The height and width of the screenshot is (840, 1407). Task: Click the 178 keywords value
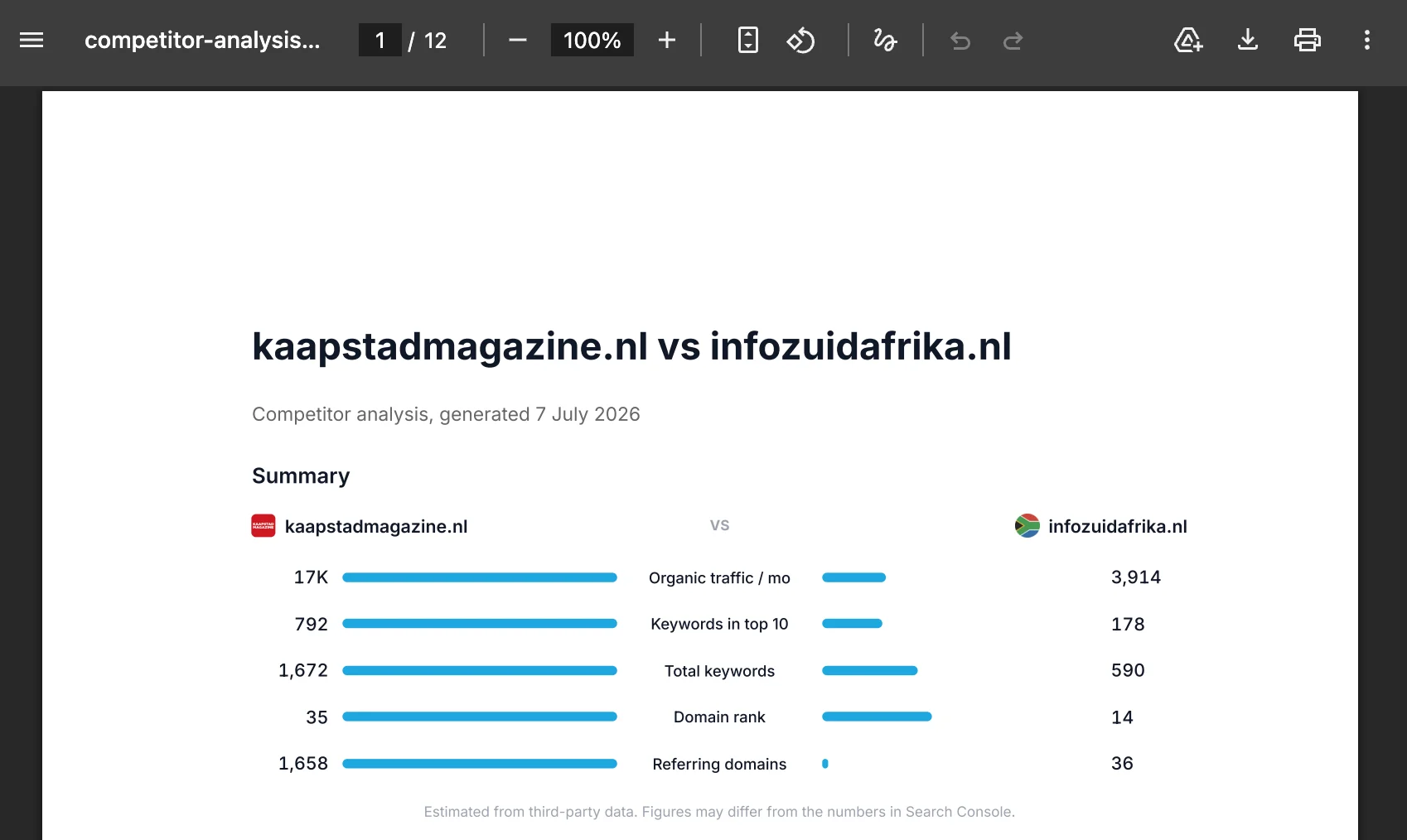pos(1128,625)
